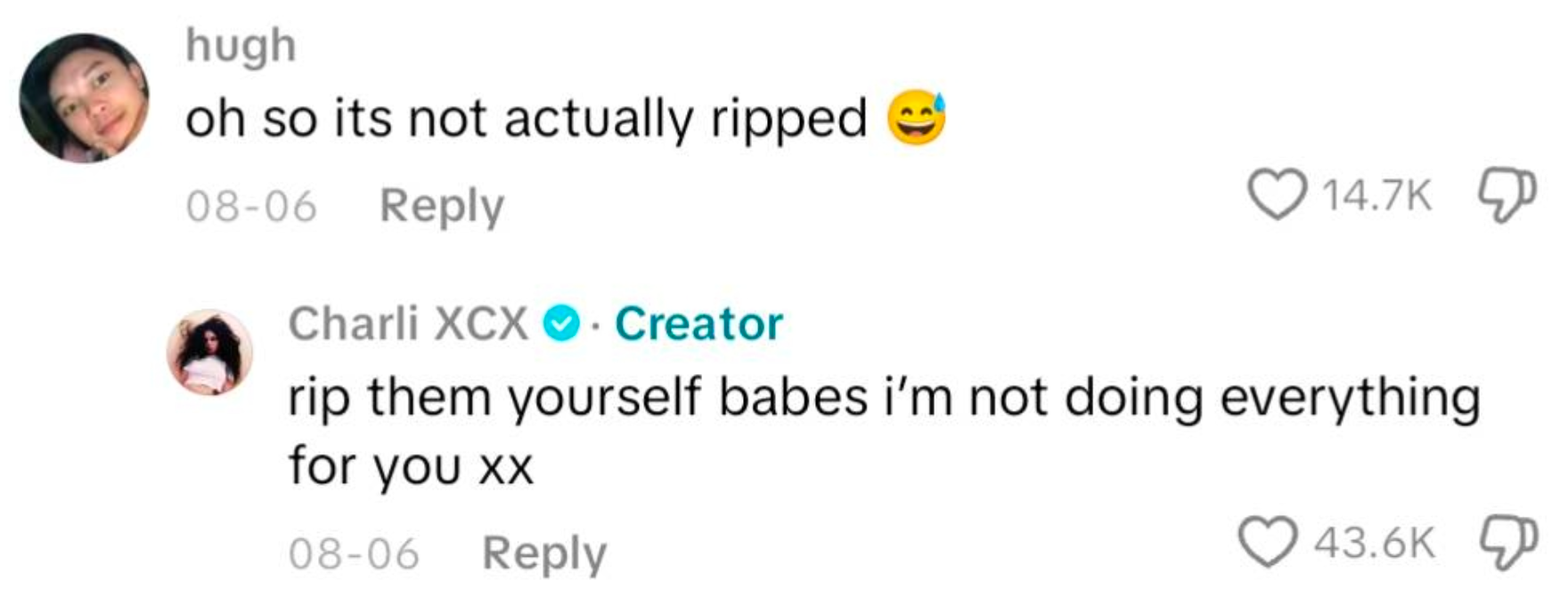The height and width of the screenshot is (613, 1568).
Task: Dislike Charli XCX's reply with thumbs-down
Action: coord(1507,543)
